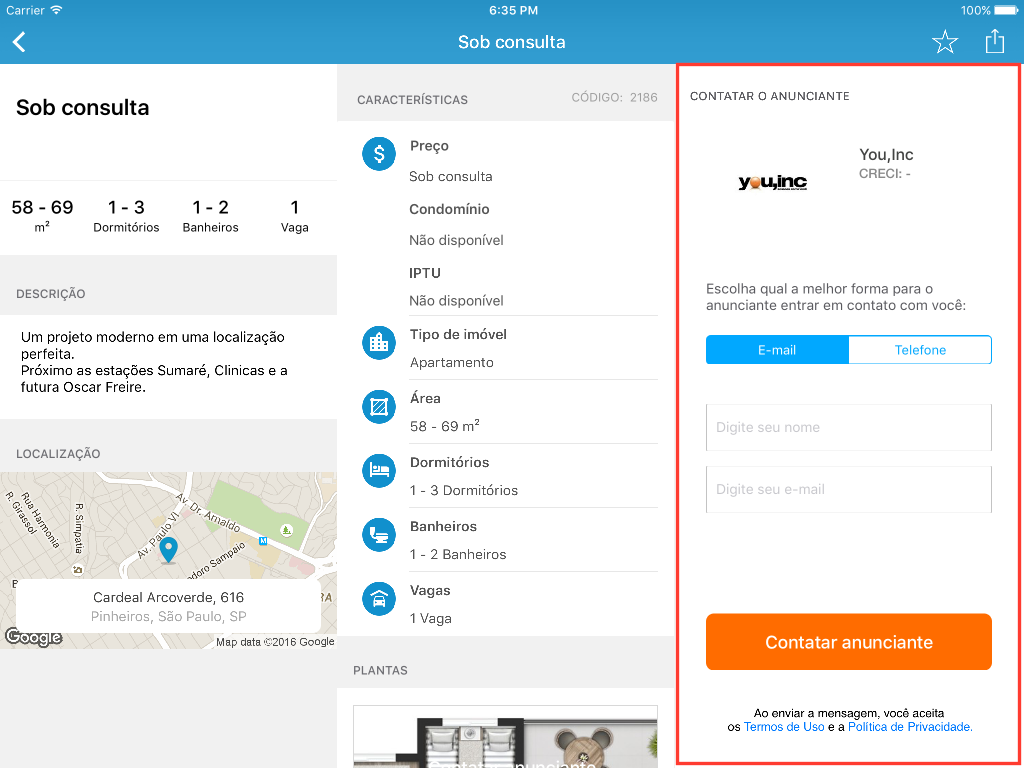Tap the Cardeal Arcoverde address card
Screen dimensions: 1024x768
[x=168, y=606]
